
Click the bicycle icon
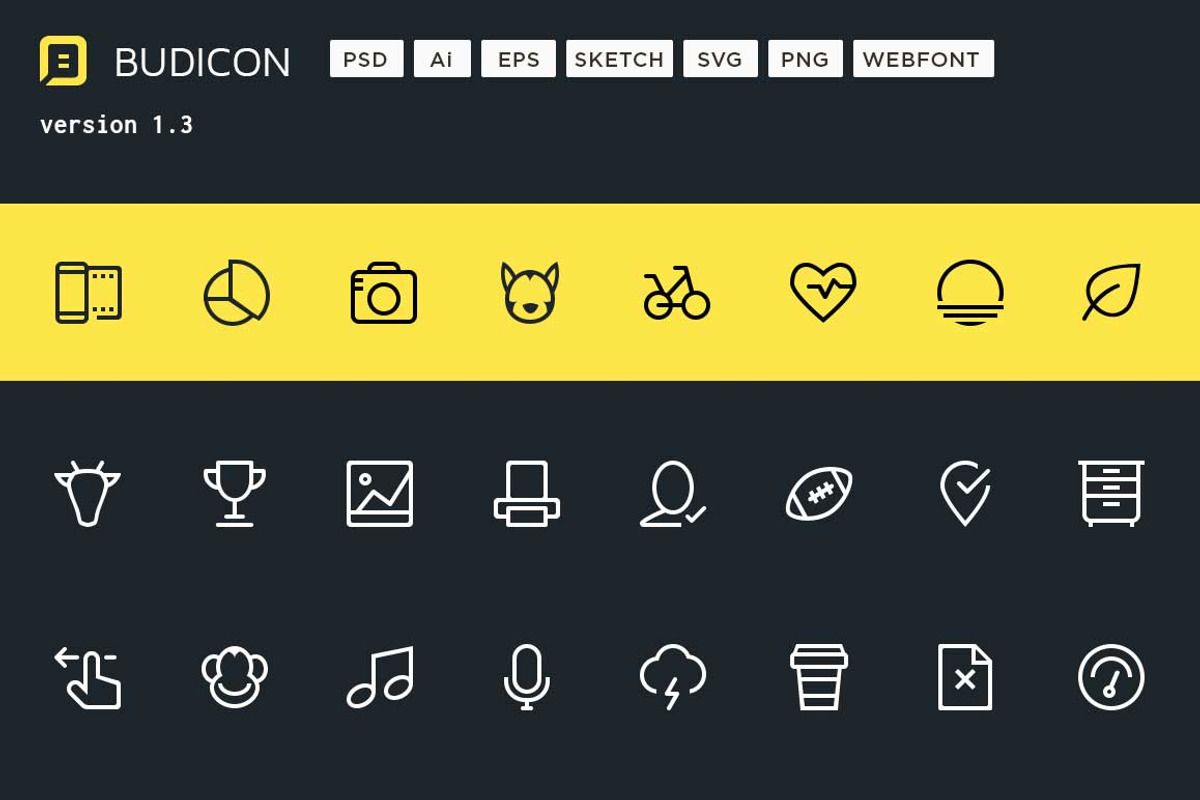[x=677, y=293]
